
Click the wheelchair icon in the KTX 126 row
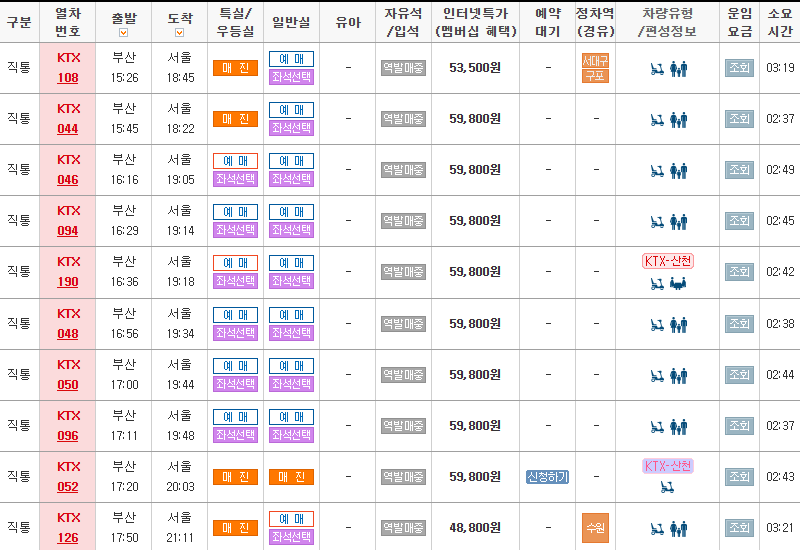click(657, 528)
